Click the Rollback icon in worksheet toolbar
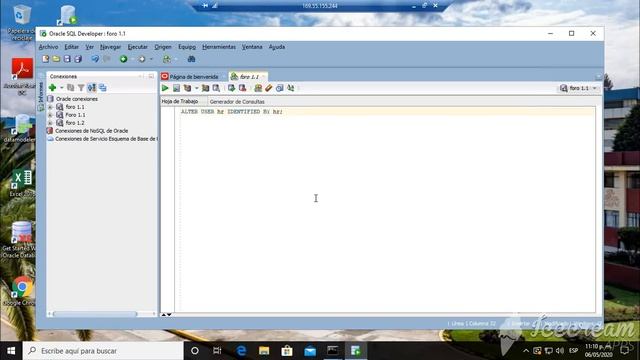 point(242,88)
